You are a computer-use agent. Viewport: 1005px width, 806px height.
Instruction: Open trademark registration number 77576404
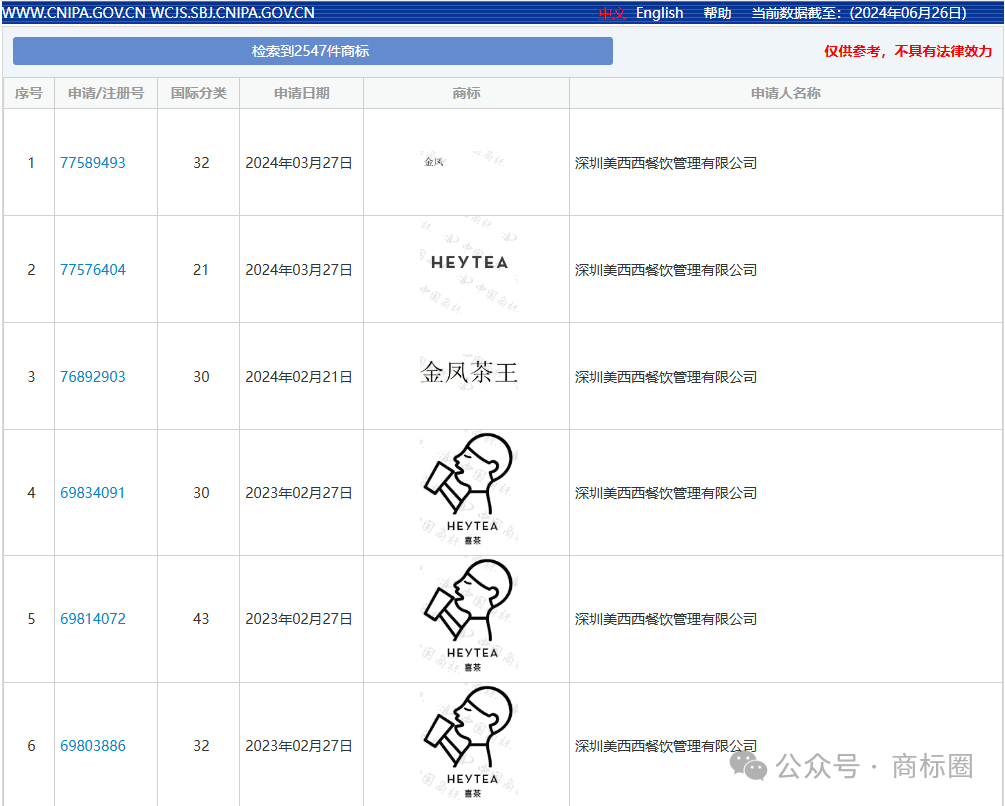coord(93,270)
